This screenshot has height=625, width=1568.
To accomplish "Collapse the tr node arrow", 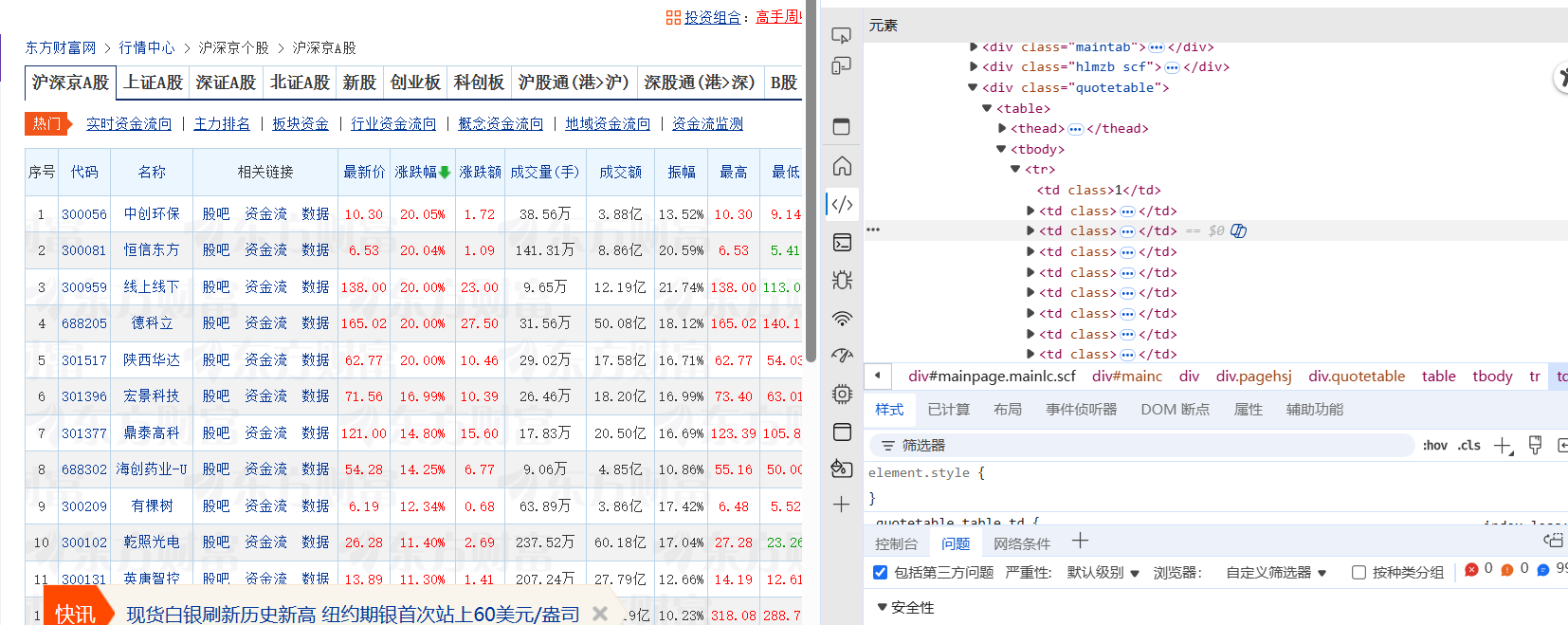I will [1015, 170].
